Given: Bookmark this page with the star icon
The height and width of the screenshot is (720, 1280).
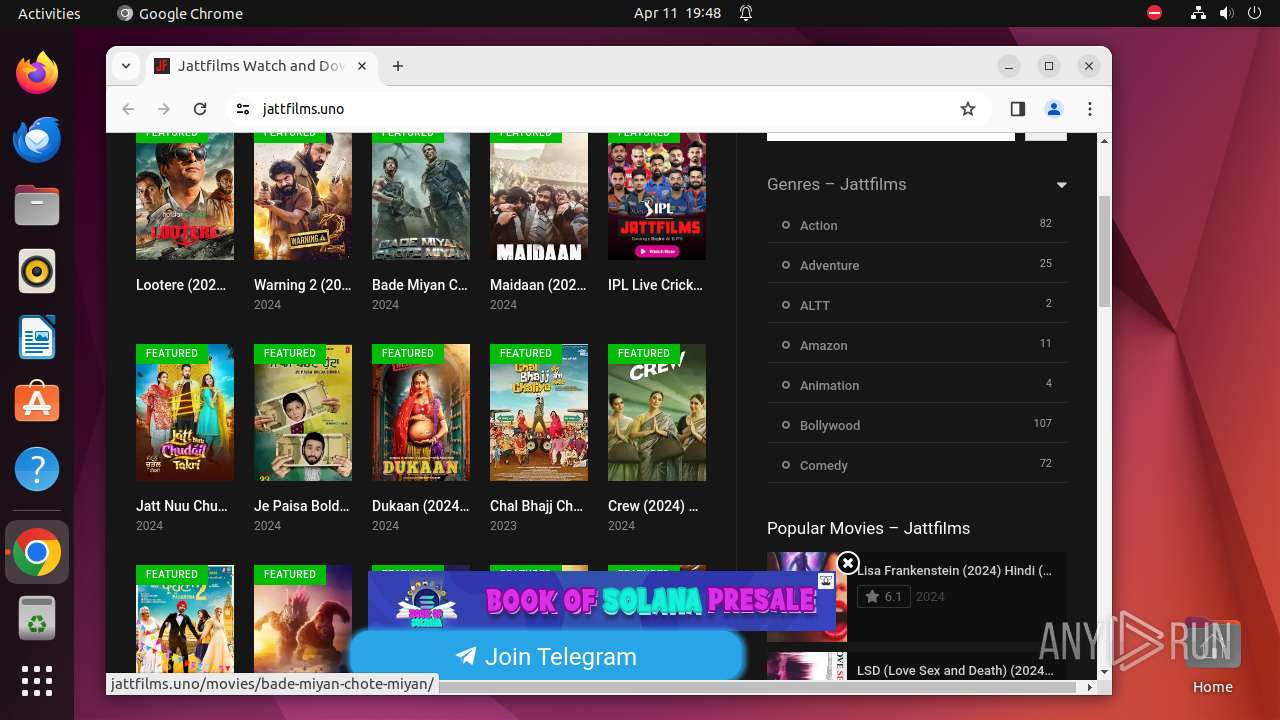Looking at the screenshot, I should (967, 109).
